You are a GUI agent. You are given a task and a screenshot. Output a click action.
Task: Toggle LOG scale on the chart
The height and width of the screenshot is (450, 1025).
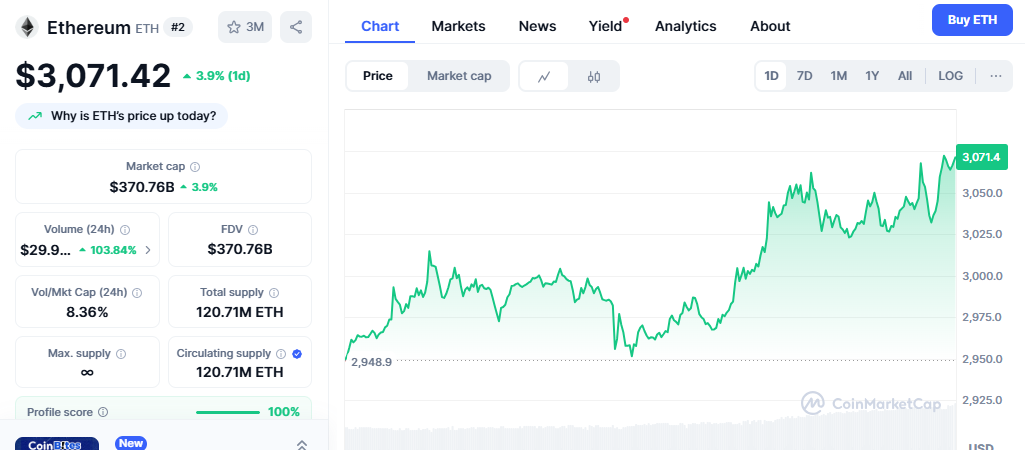pyautogui.click(x=950, y=76)
